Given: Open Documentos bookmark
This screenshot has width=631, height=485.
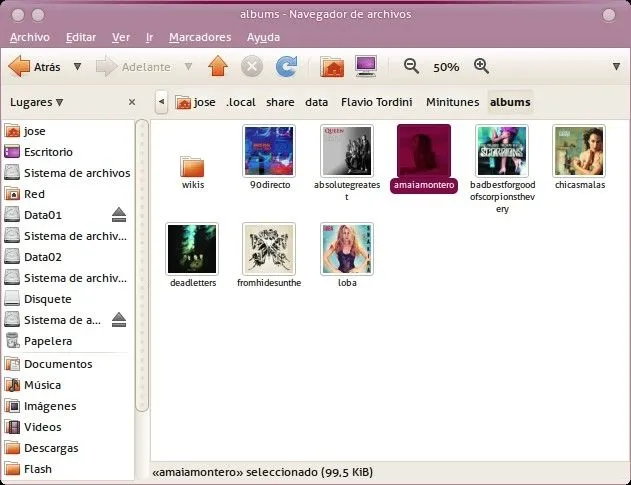Looking at the screenshot, I should [x=68, y=364].
